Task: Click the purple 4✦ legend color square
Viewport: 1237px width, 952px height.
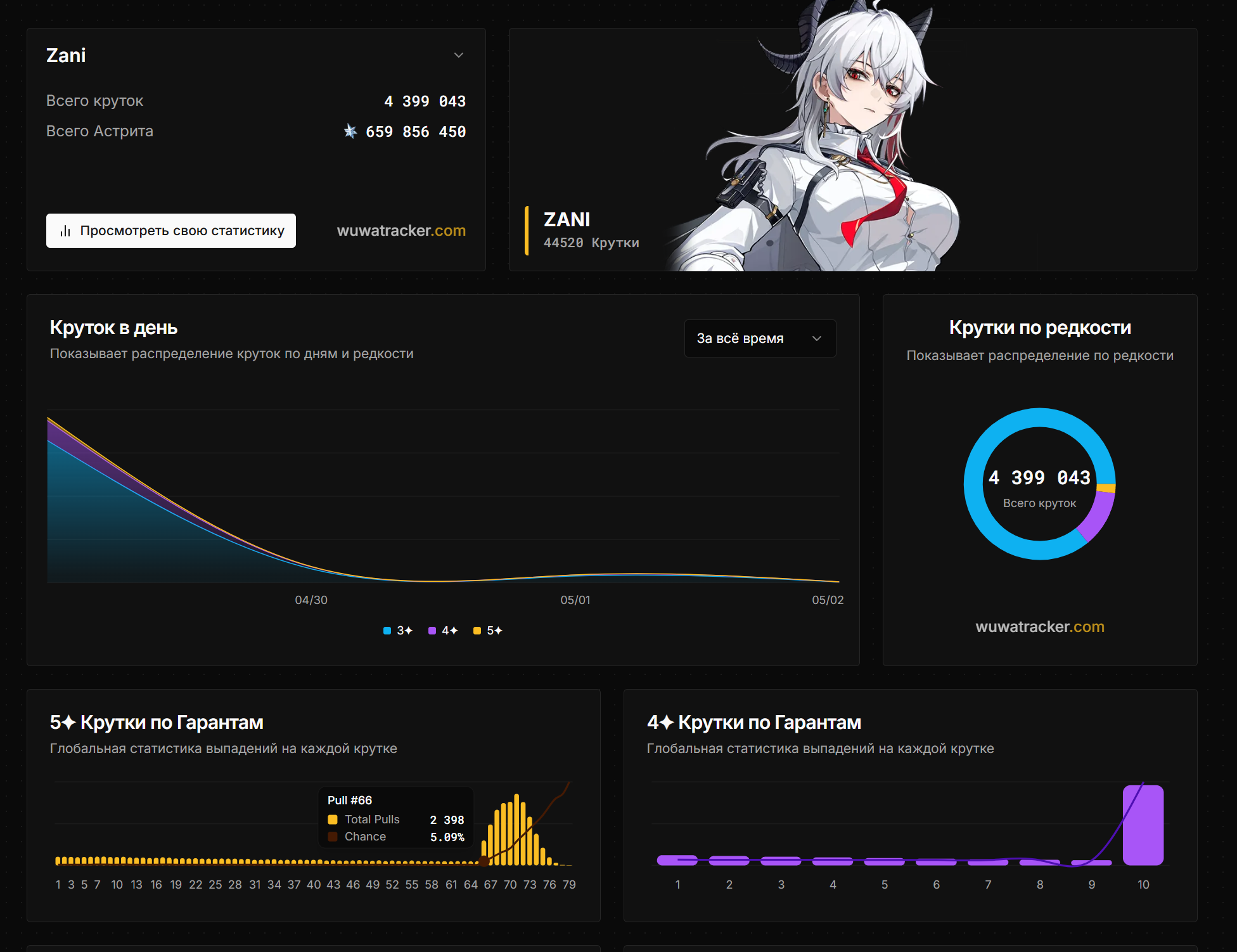Action: pos(432,631)
